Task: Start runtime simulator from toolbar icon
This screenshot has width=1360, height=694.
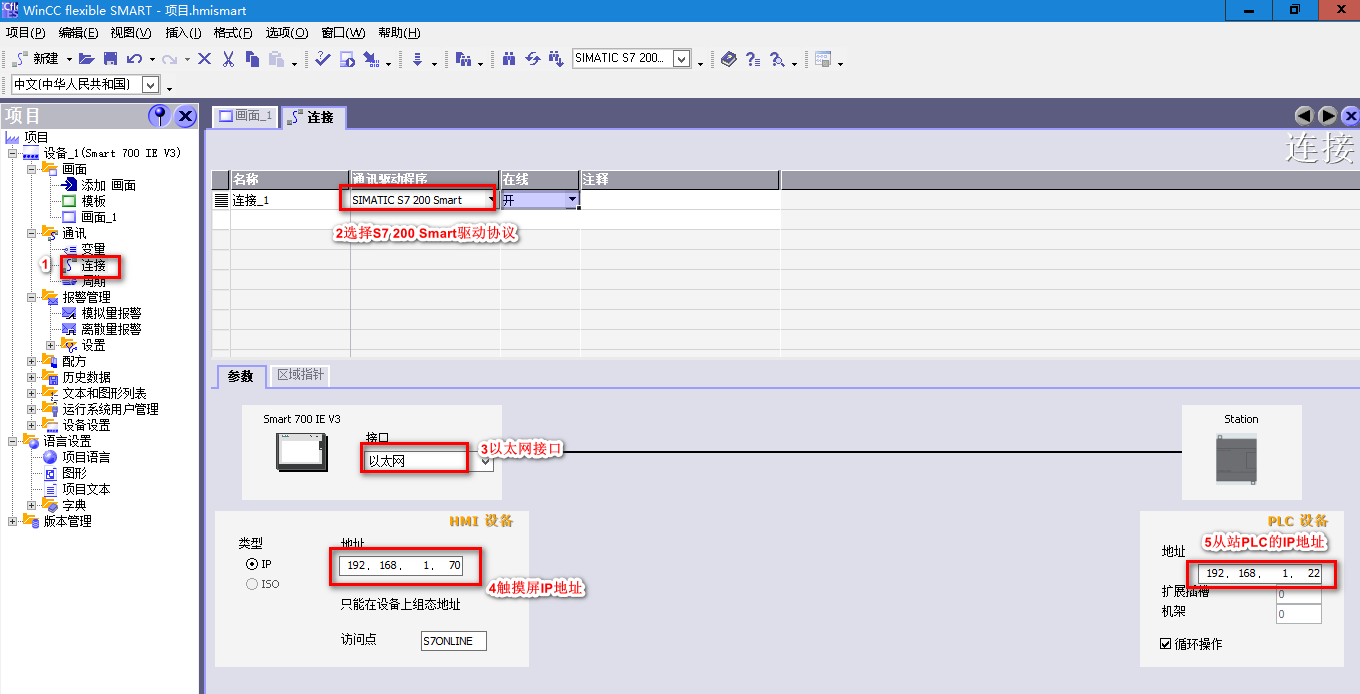Action: pos(347,59)
